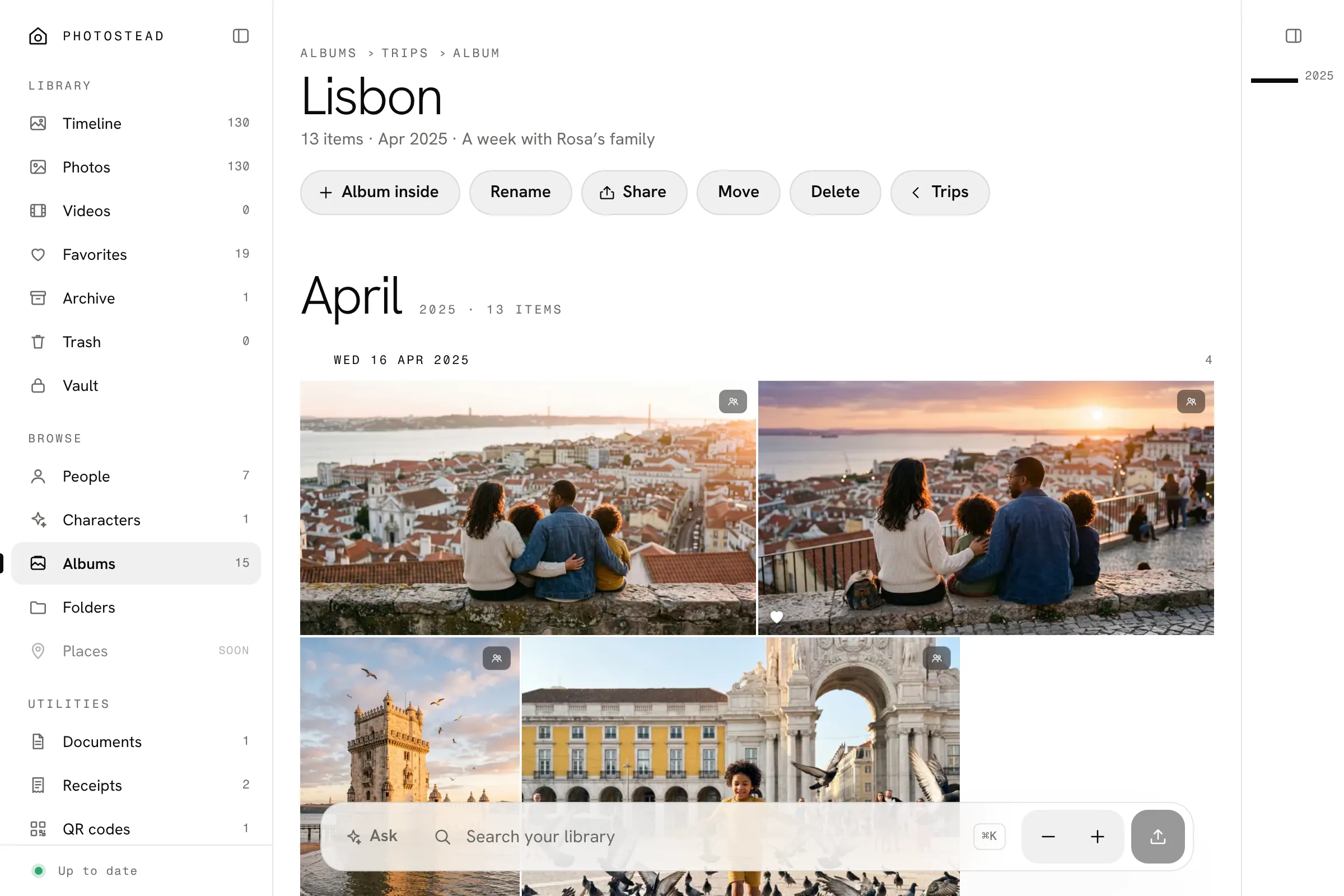This screenshot has height=896, width=1344.
Task: Click the Ask sparkle button
Action: [372, 837]
